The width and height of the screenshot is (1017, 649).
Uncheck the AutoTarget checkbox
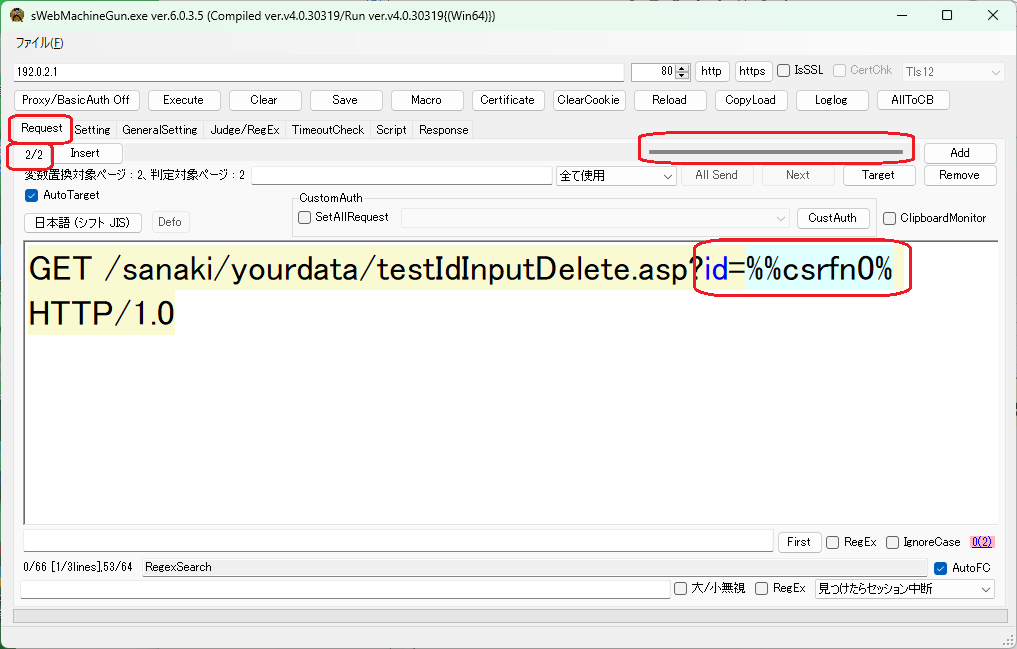point(31,195)
